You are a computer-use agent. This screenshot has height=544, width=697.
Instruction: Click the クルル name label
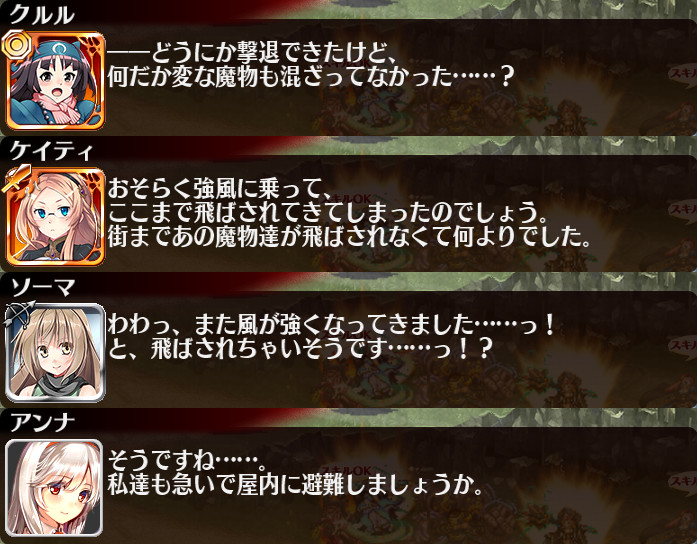pyautogui.click(x=42, y=15)
